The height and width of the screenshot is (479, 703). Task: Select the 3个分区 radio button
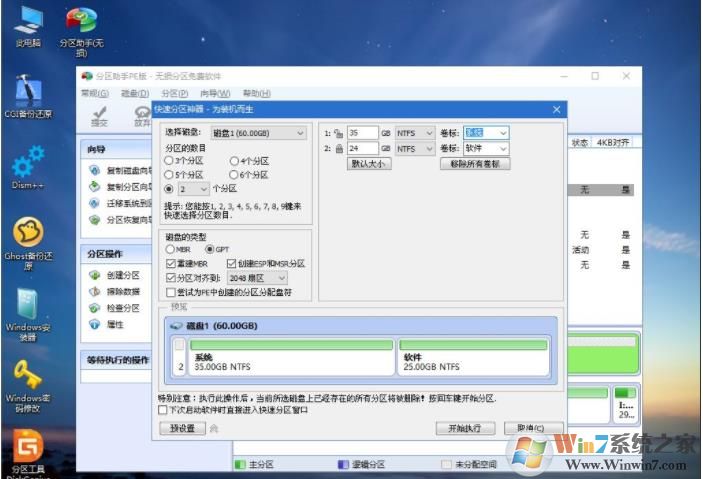pyautogui.click(x=169, y=161)
